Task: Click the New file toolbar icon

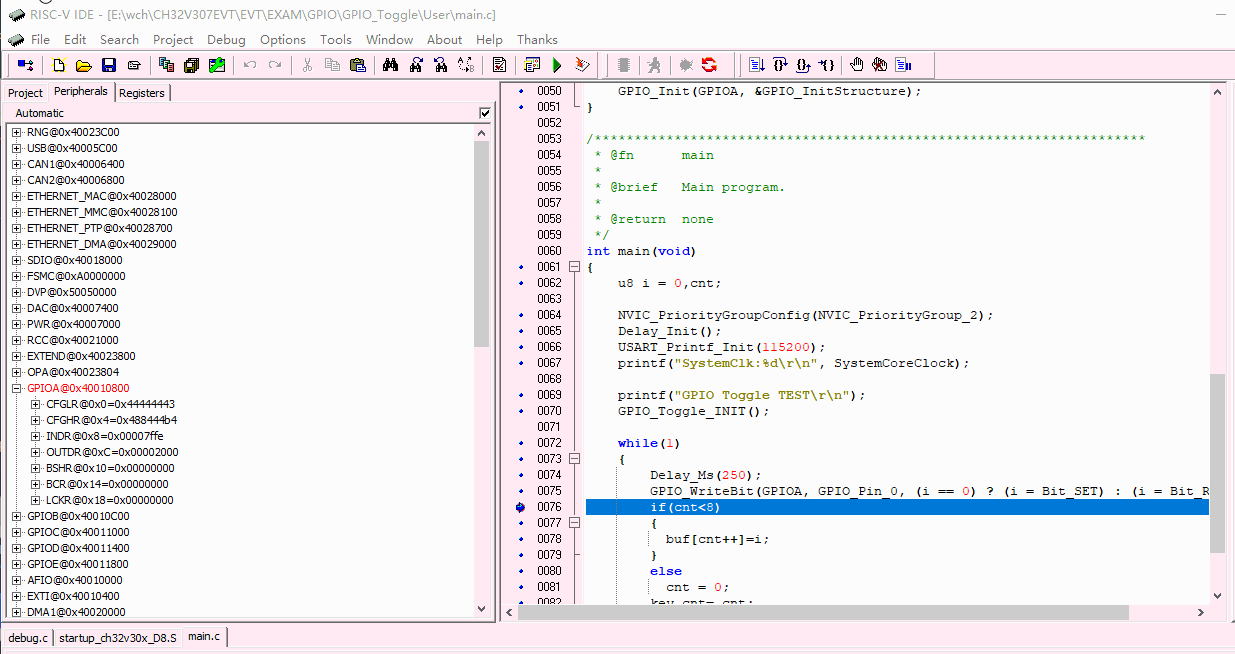Action: 59,65
